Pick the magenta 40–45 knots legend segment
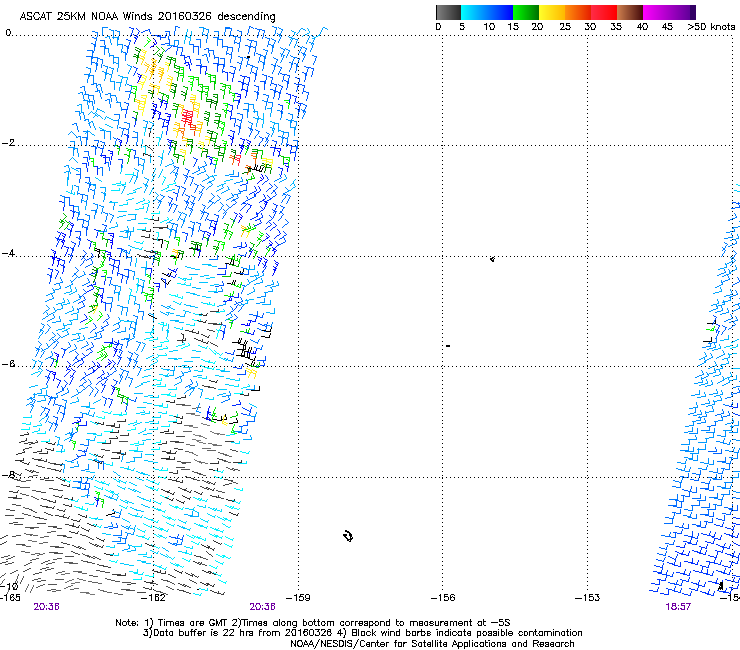Screen dimensions: 740x650 (x=656, y=12)
